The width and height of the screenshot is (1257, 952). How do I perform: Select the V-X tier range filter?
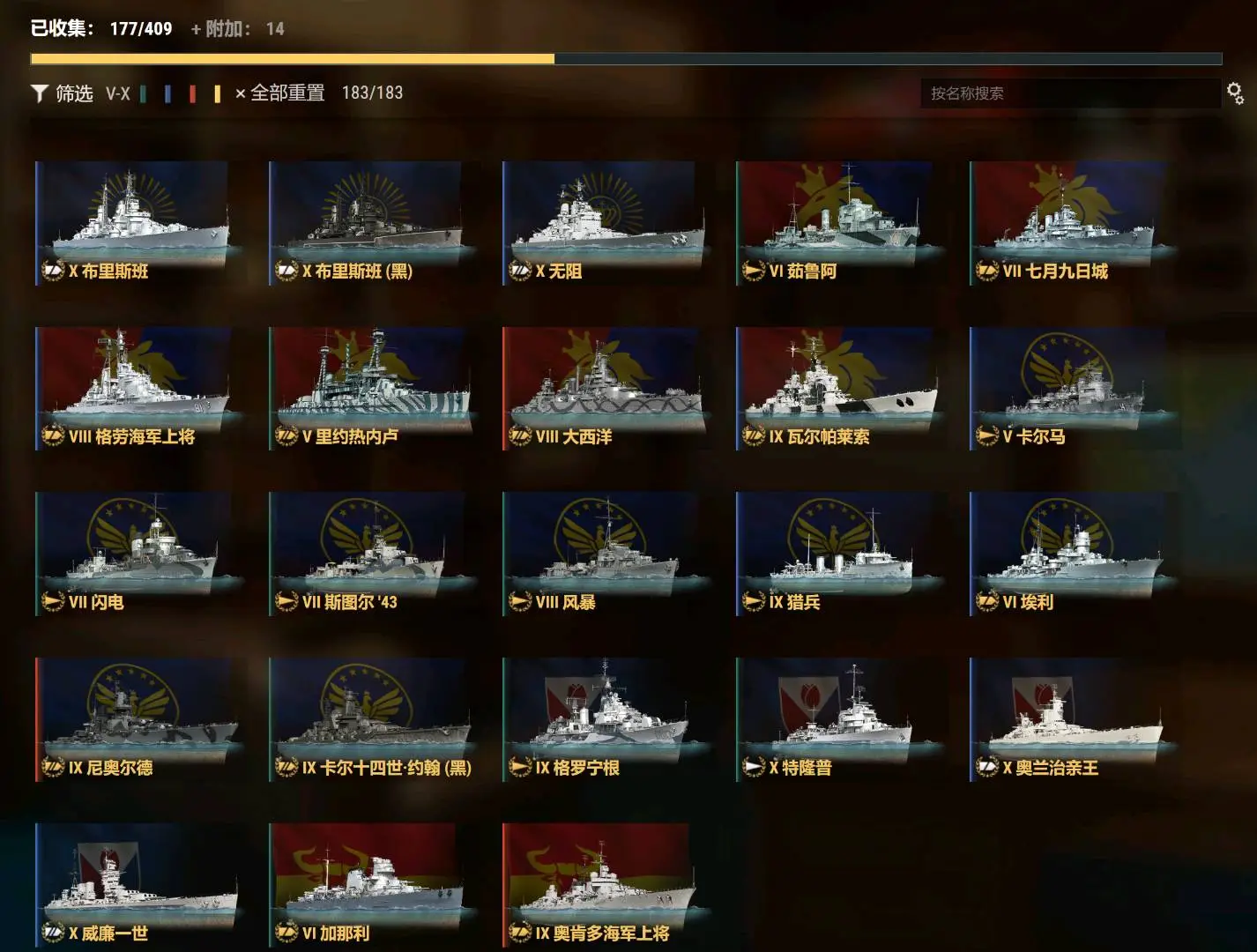click(118, 93)
